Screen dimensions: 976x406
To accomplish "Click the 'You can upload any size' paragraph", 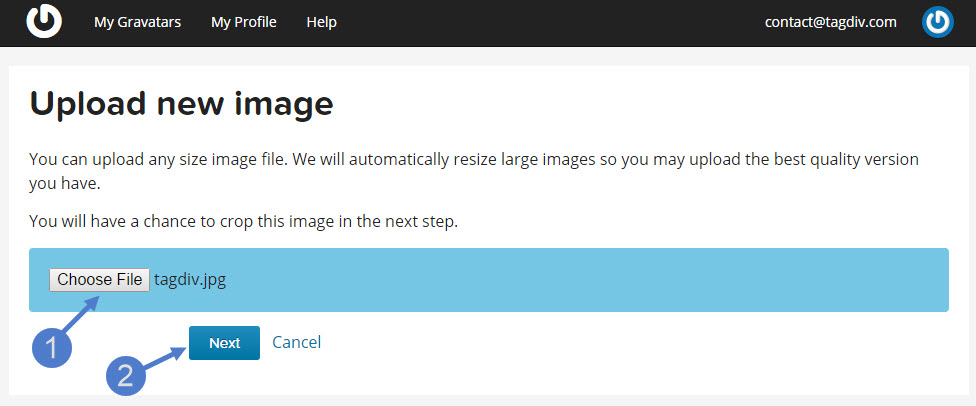I will click(474, 172).
